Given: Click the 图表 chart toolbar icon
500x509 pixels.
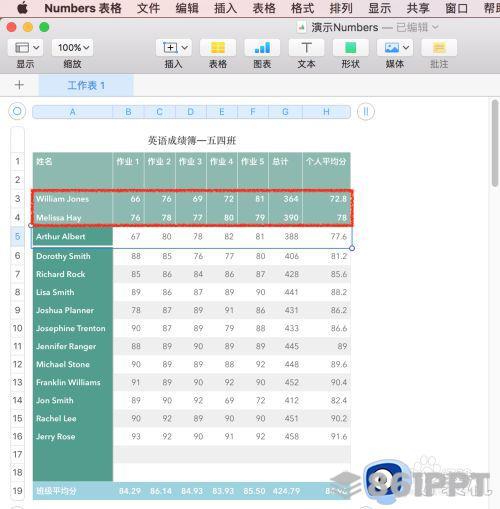Looking at the screenshot, I should [x=262, y=48].
